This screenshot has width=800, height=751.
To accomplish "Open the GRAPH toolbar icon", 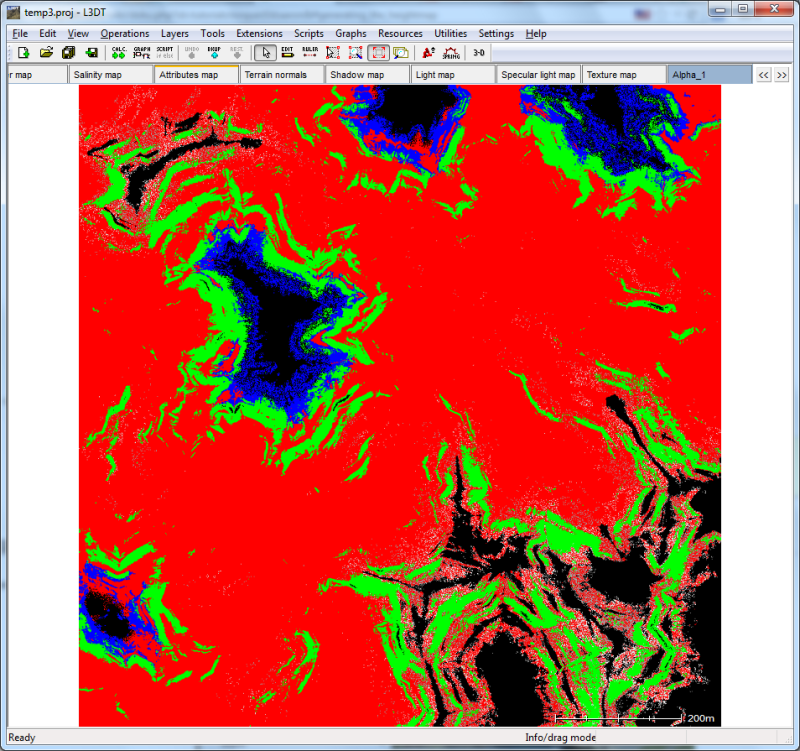I will point(142,53).
